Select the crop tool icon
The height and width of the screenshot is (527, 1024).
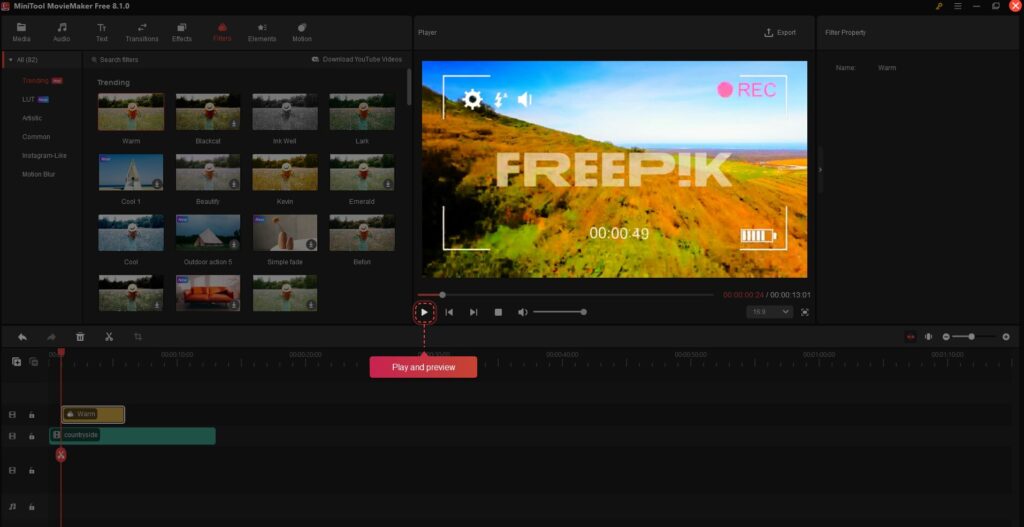click(x=138, y=337)
